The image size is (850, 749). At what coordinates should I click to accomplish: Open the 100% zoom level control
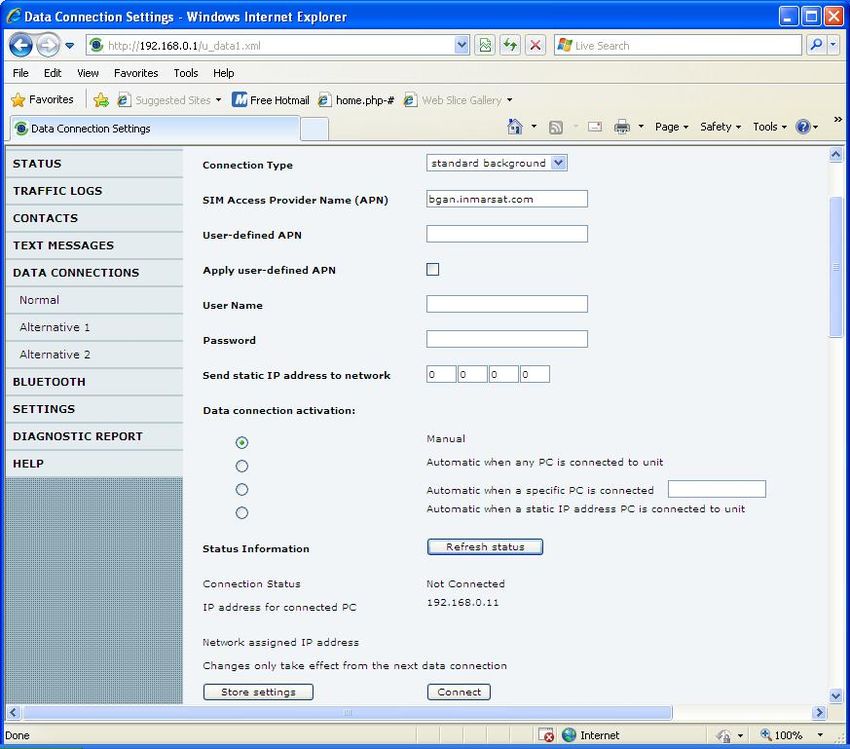click(x=791, y=735)
